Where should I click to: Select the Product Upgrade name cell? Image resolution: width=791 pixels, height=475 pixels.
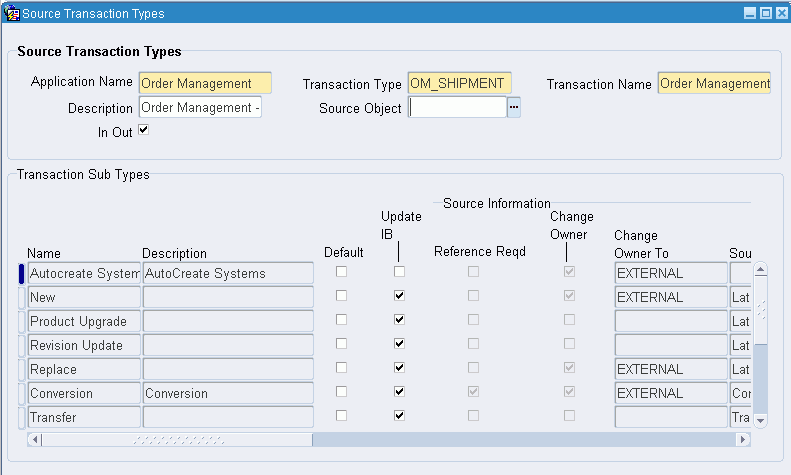(x=84, y=321)
